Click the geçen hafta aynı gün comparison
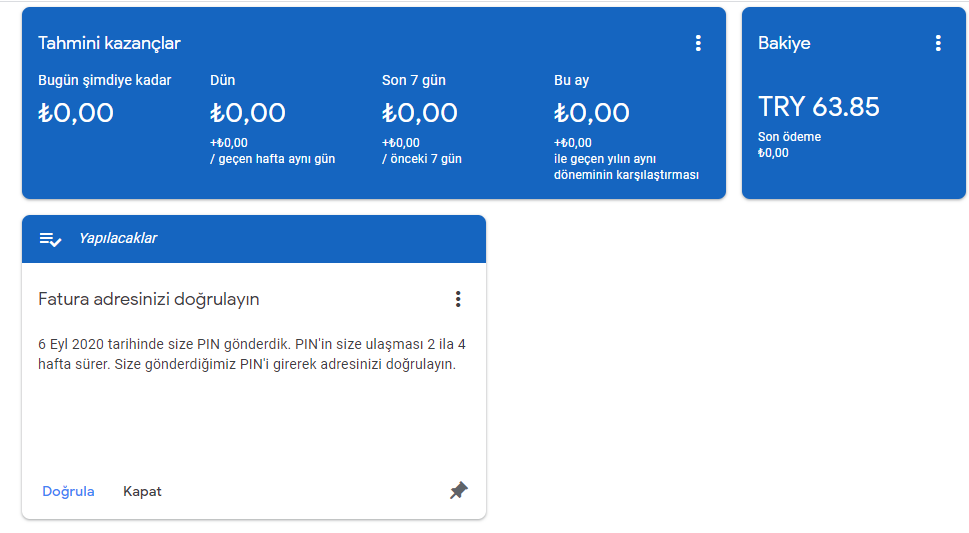 (x=273, y=159)
